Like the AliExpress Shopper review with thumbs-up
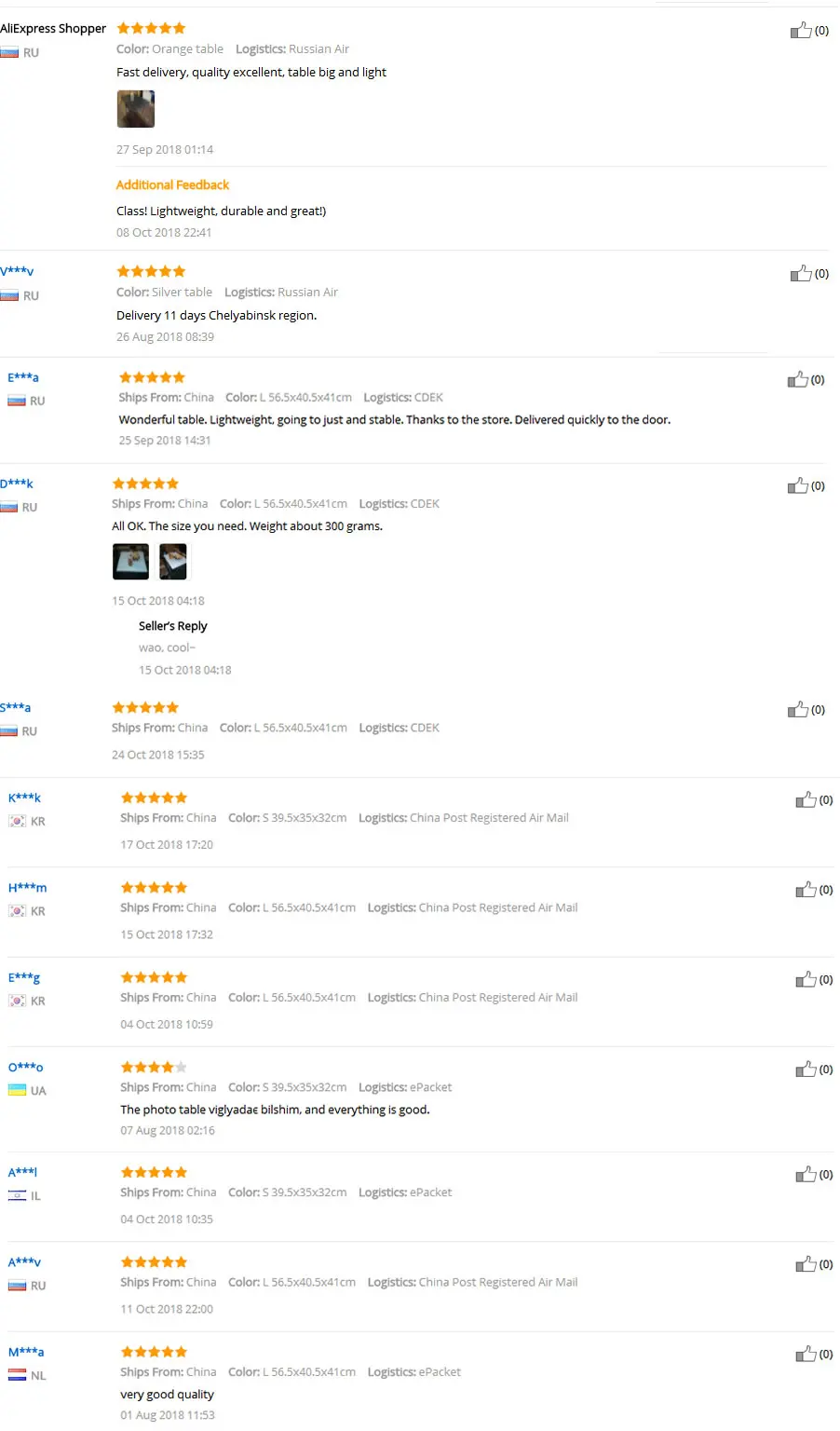The width and height of the screenshot is (840, 1431). (x=801, y=31)
